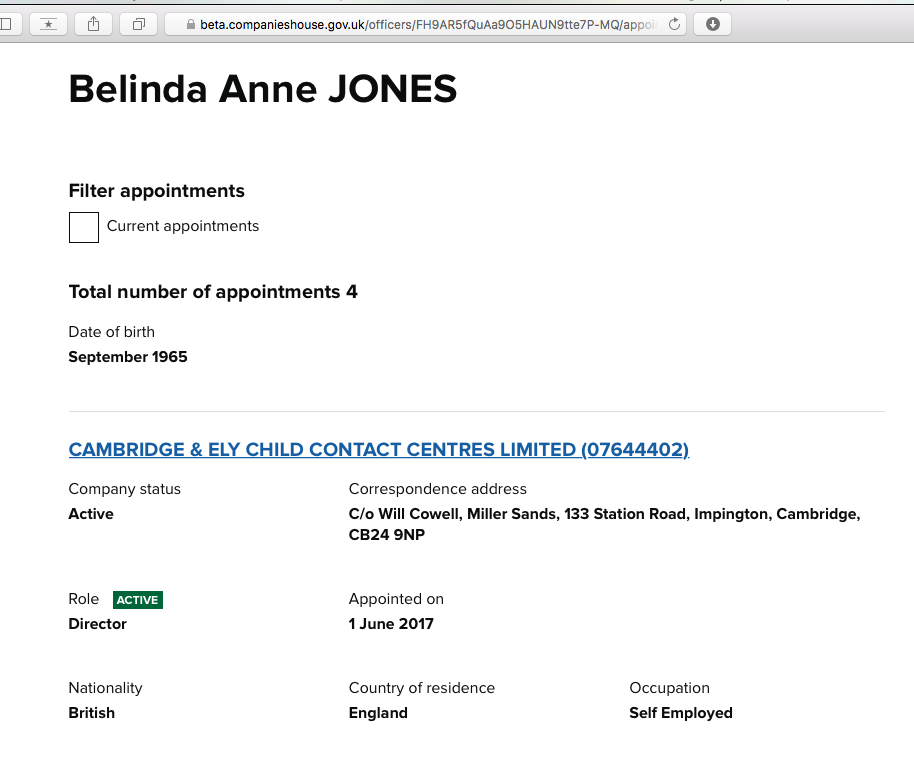Viewport: 914px width, 757px height.
Task: Click the England country of residence value
Action: (x=378, y=713)
